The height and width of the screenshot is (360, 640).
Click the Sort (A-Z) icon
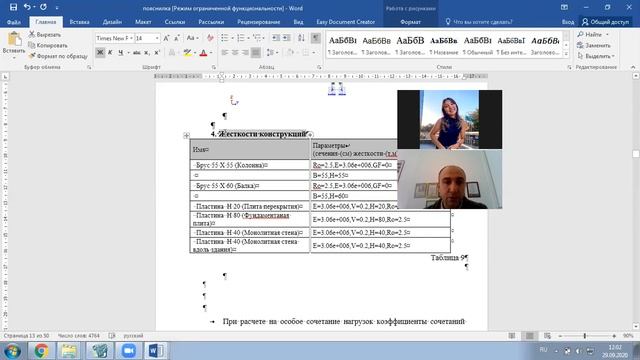click(x=301, y=38)
